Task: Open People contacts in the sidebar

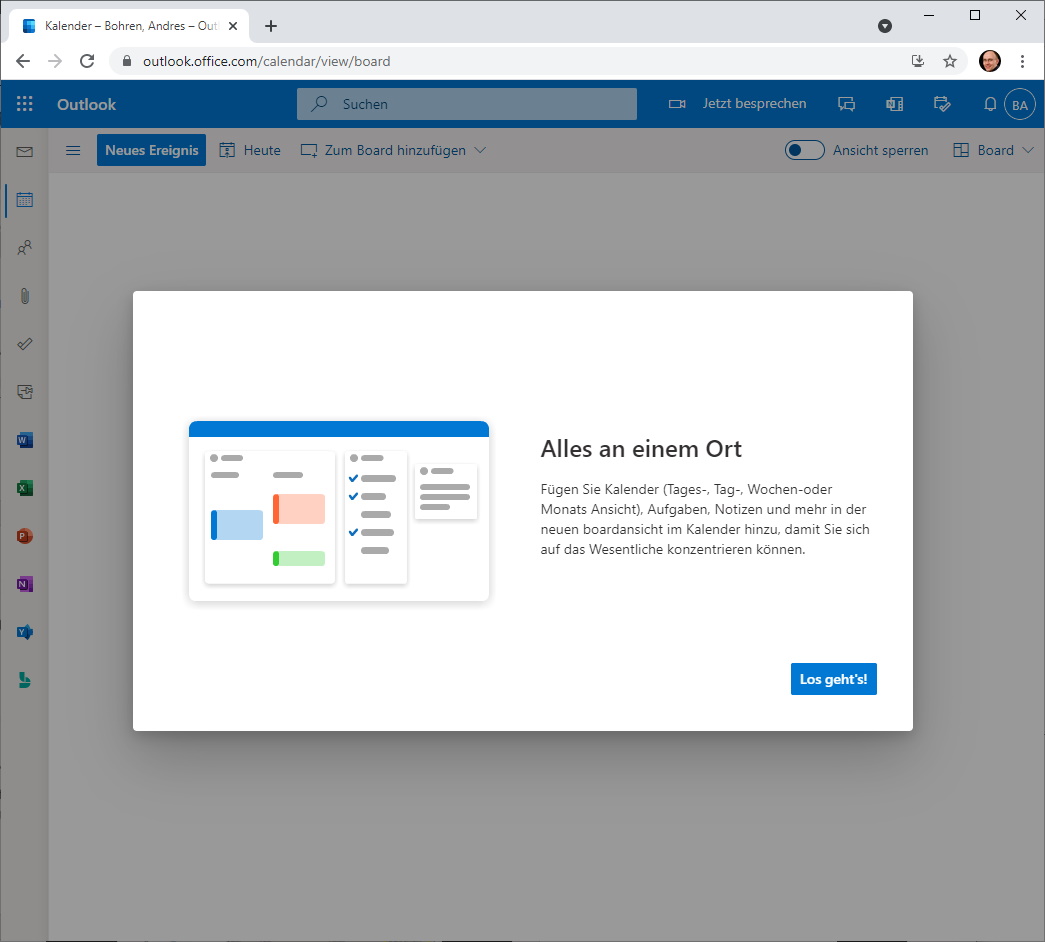Action: tap(25, 248)
